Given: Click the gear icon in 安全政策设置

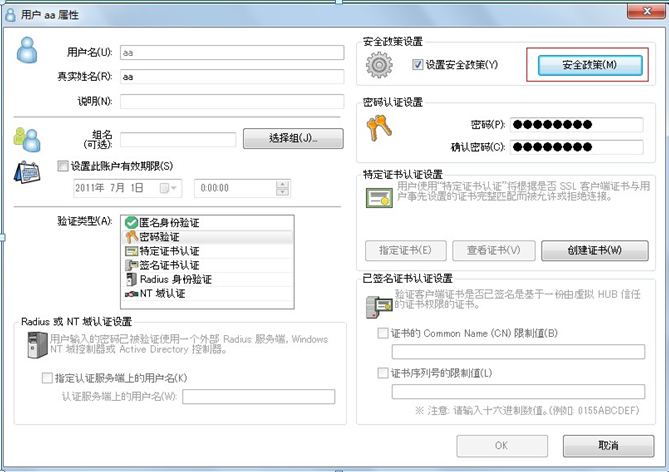Looking at the screenshot, I should [x=379, y=65].
